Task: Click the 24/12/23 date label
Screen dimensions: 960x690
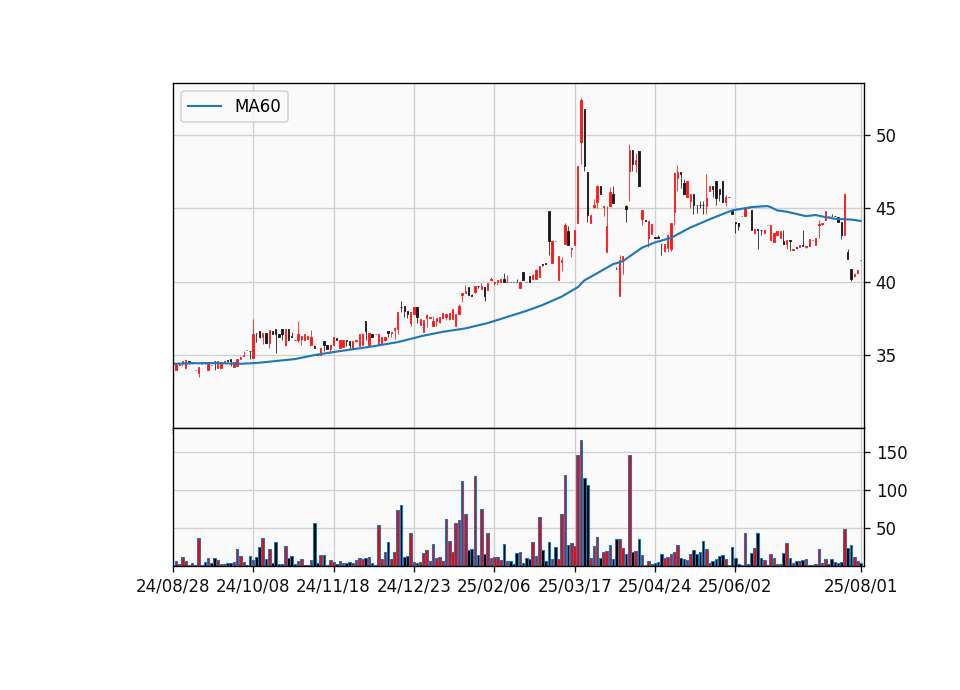Action: coord(414,586)
